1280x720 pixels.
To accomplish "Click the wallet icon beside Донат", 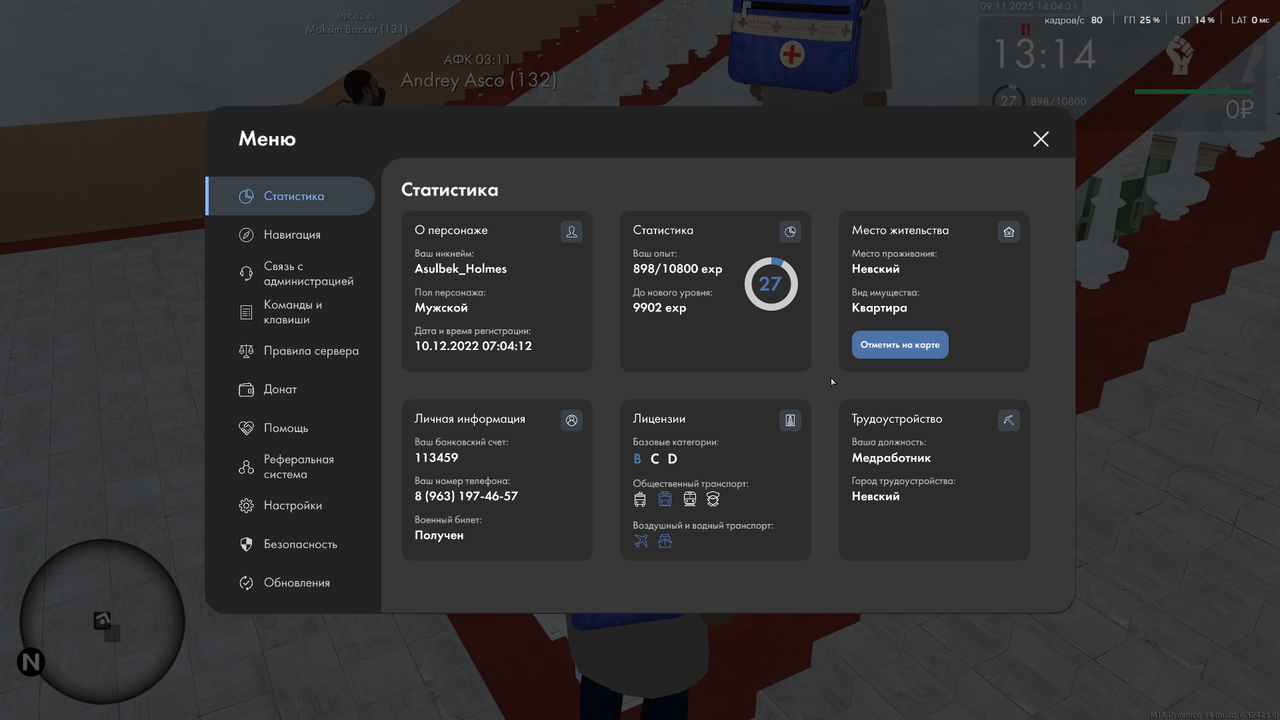I will pyautogui.click(x=246, y=390).
